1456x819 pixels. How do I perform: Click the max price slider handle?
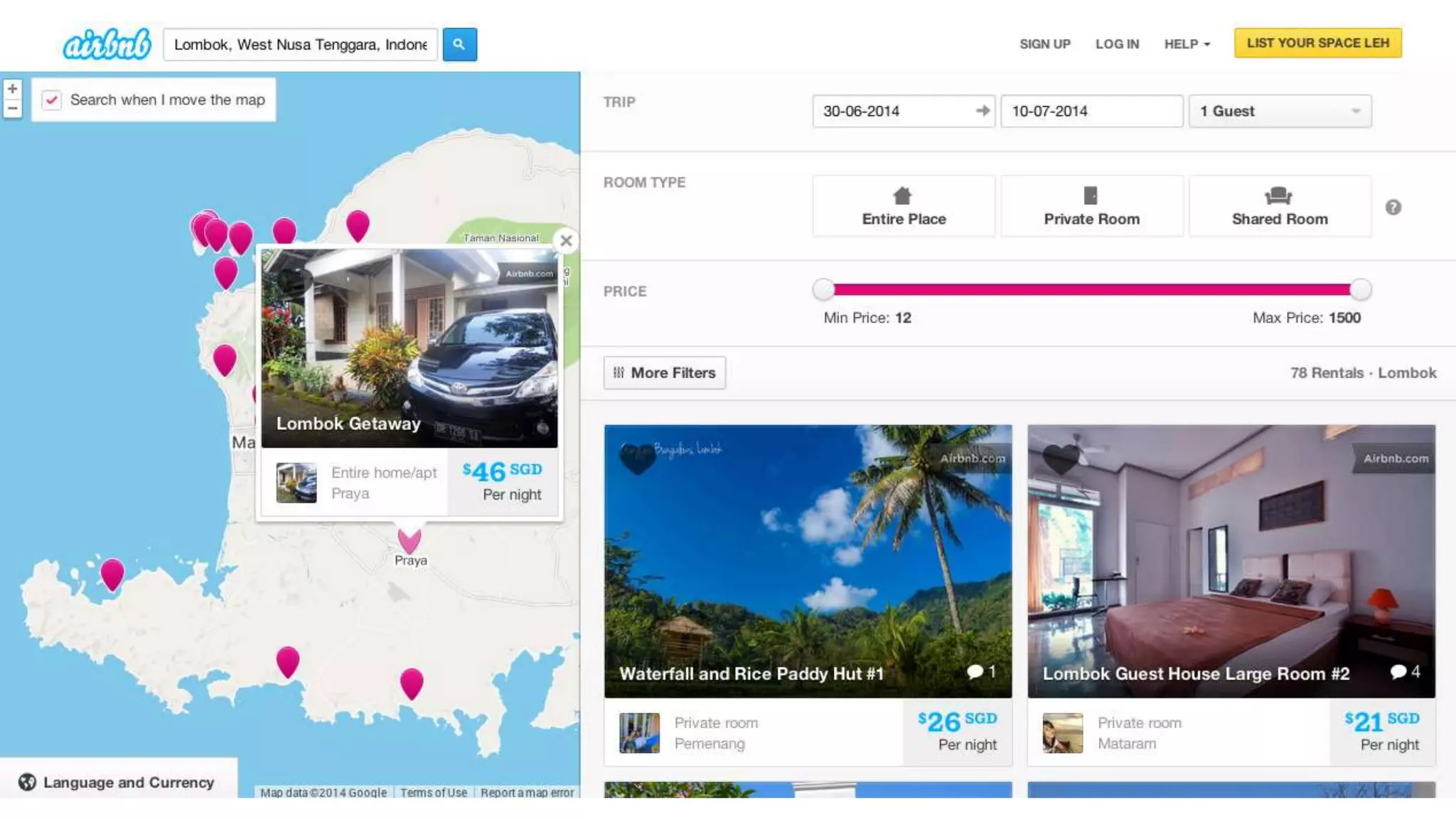pos(1359,289)
